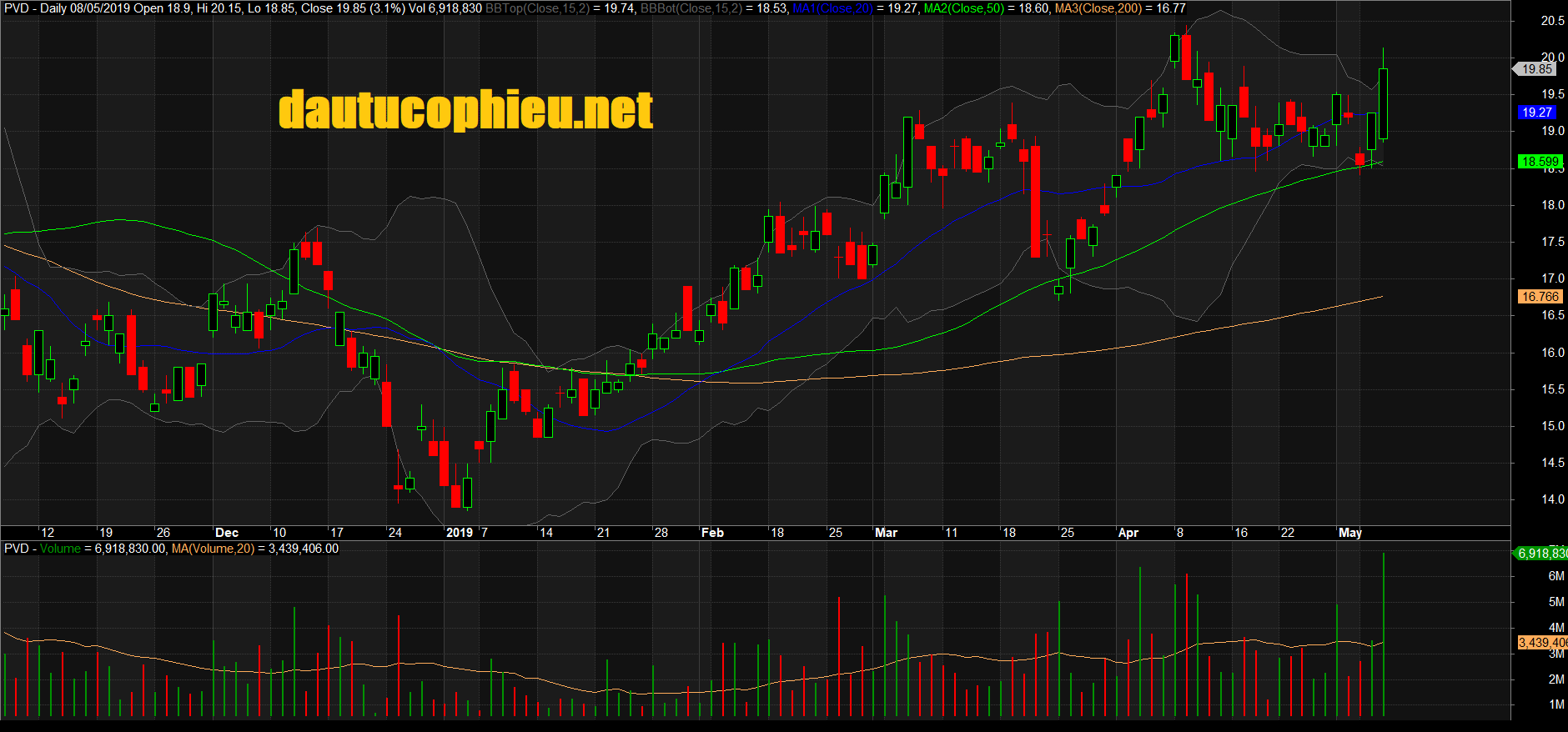
Task: Click the 19.85 last price tag
Action: point(1536,69)
